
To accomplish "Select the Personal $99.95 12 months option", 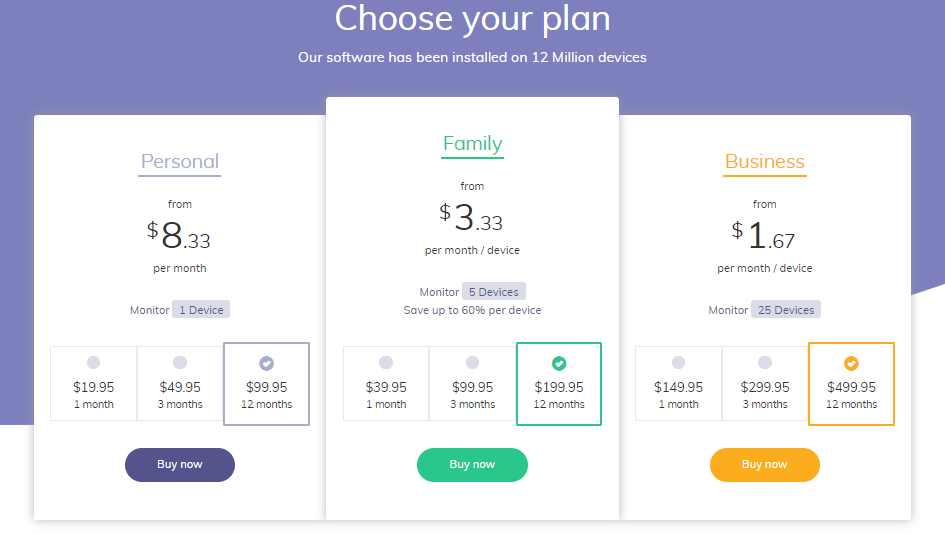I will coord(266,384).
